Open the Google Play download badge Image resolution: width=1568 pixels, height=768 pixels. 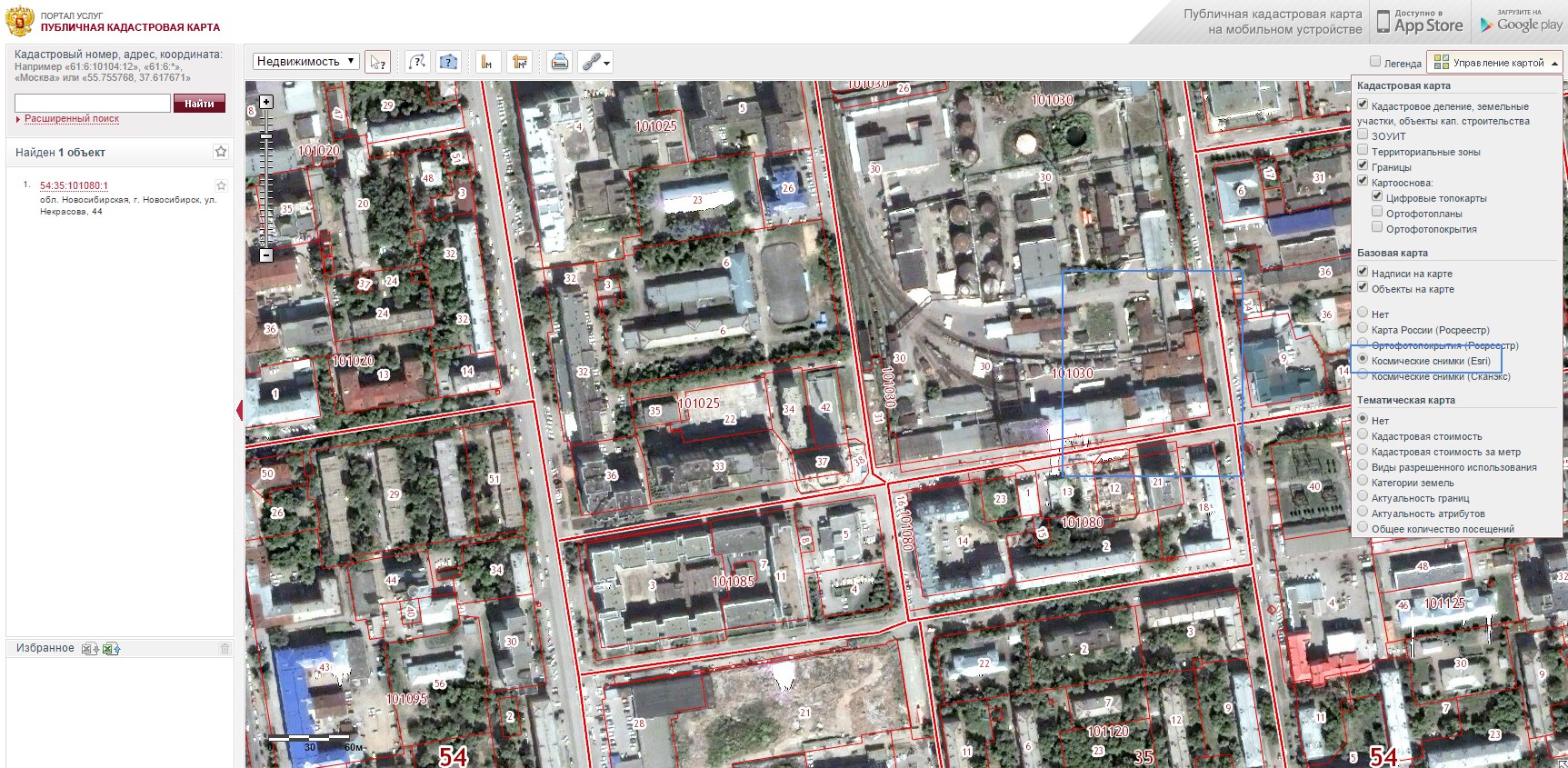coord(1521,22)
